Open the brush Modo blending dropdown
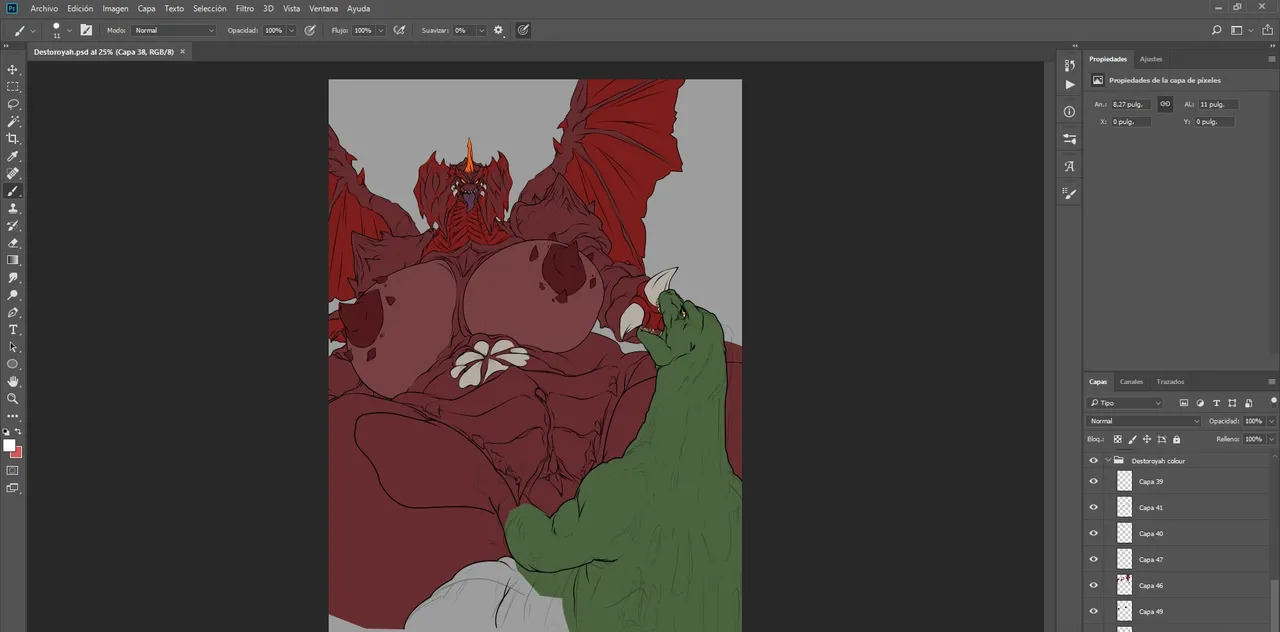The width and height of the screenshot is (1280, 632). [174, 31]
